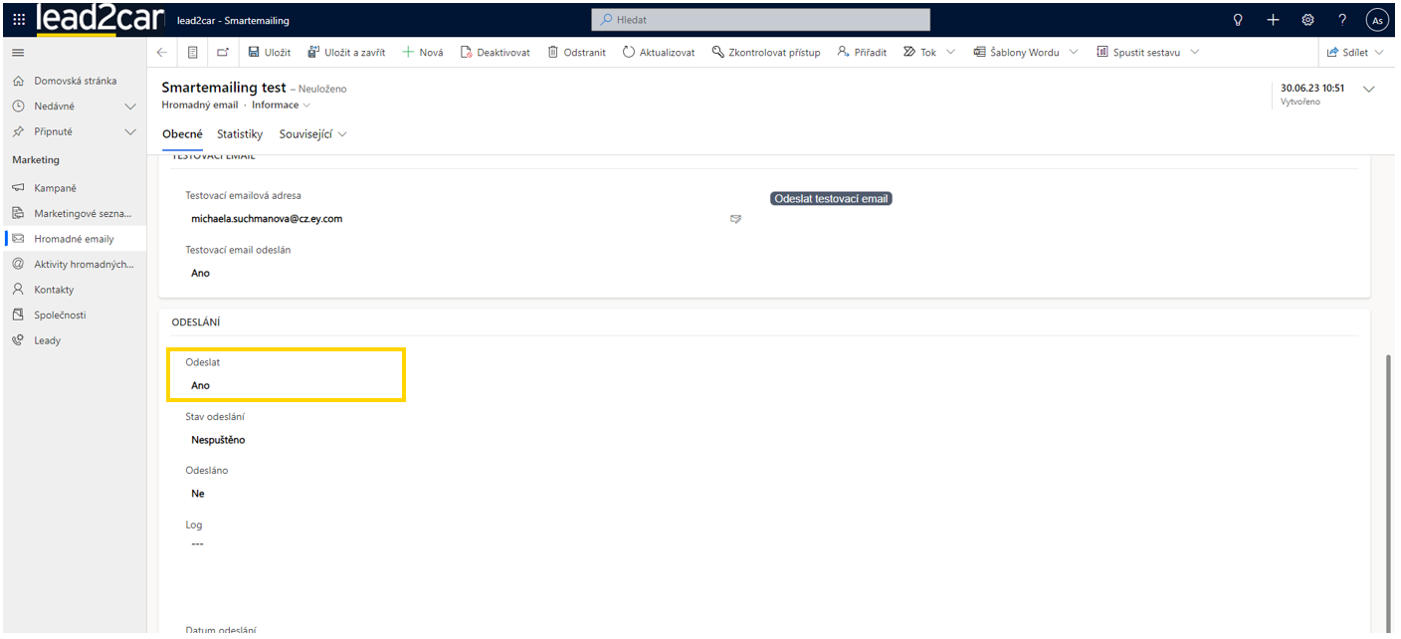Click the plus quick create icon
Viewport: 1401px width, 639px height.
click(1272, 20)
